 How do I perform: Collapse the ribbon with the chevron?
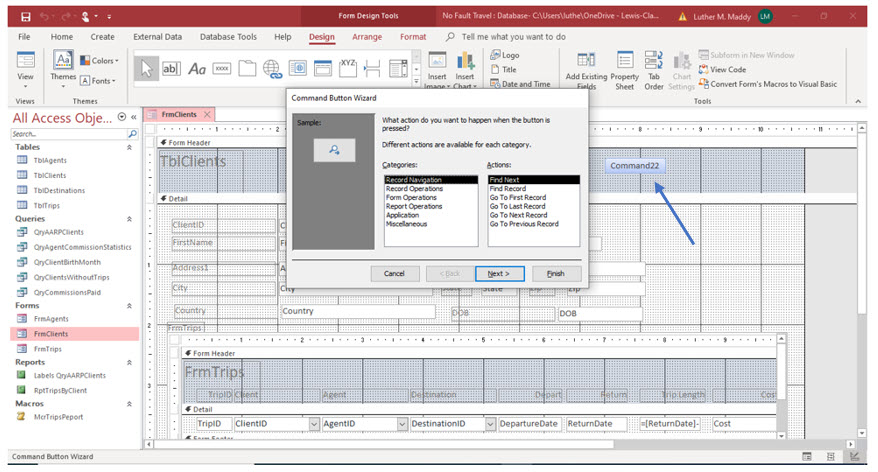(858, 101)
